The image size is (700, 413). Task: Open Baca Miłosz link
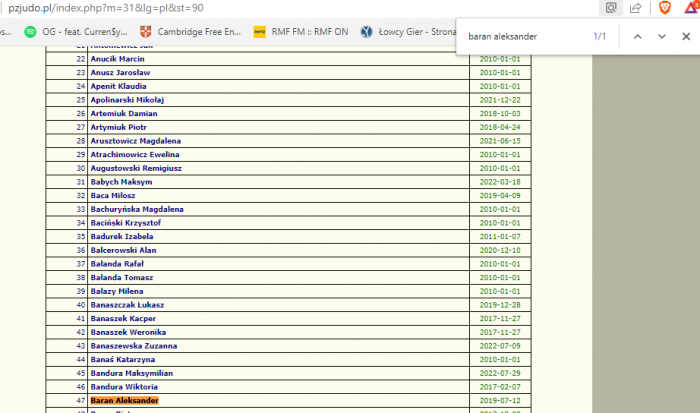click(x=112, y=196)
